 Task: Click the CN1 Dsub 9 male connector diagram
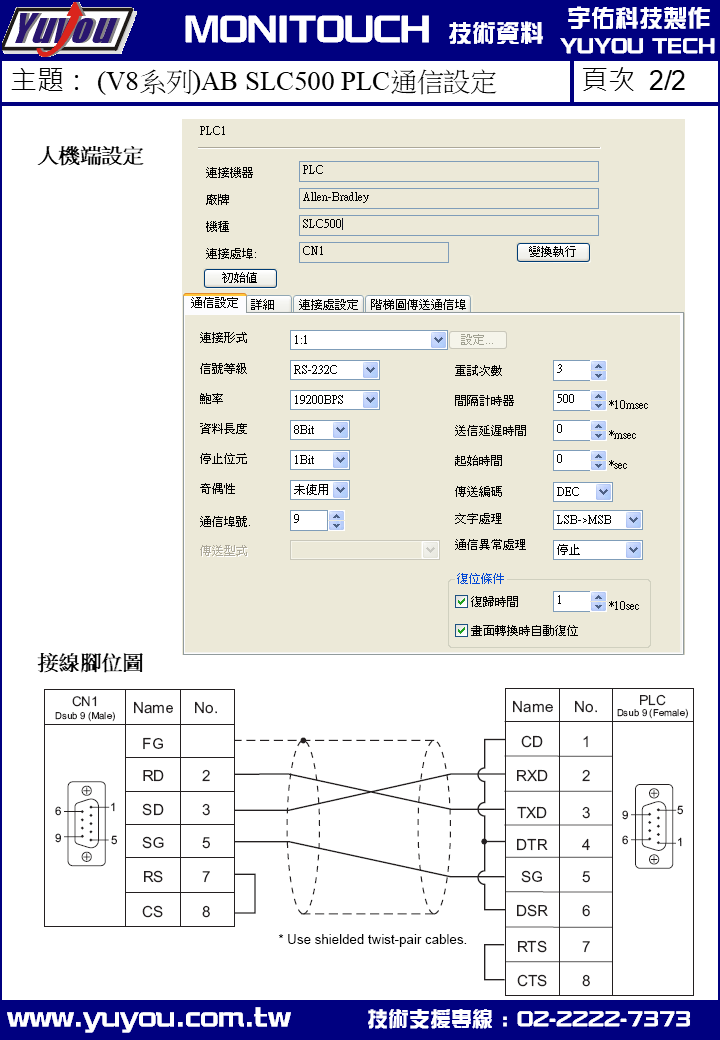click(x=86, y=823)
